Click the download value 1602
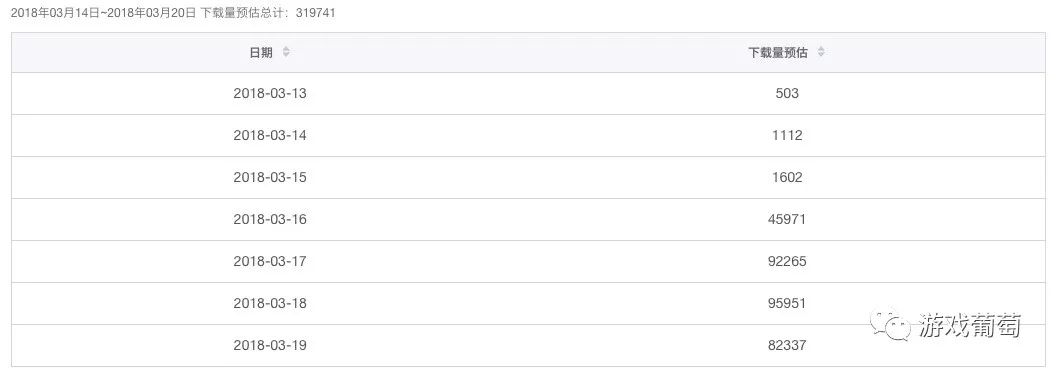The image size is (1056, 372). [x=787, y=177]
